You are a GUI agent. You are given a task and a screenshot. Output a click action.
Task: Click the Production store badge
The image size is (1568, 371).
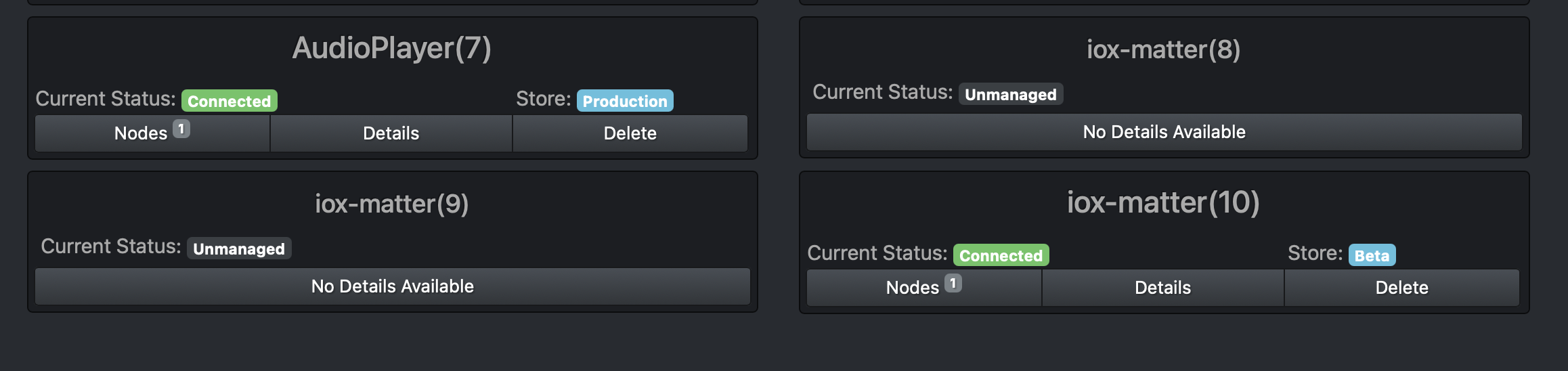point(624,101)
